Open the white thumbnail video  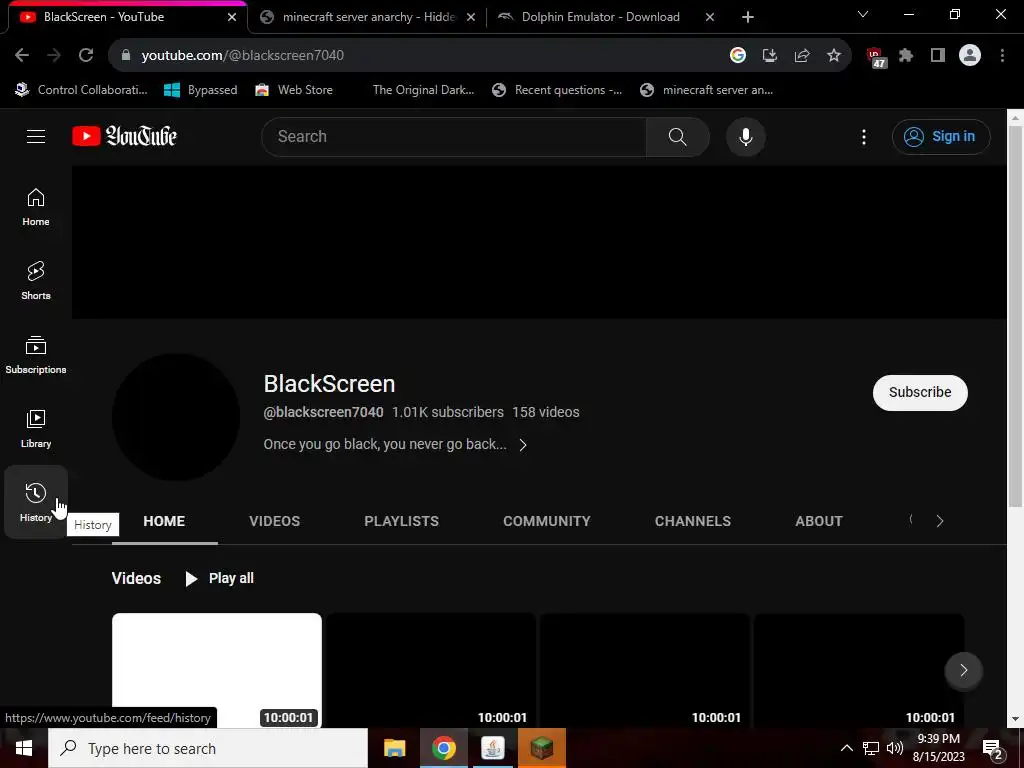click(x=217, y=671)
